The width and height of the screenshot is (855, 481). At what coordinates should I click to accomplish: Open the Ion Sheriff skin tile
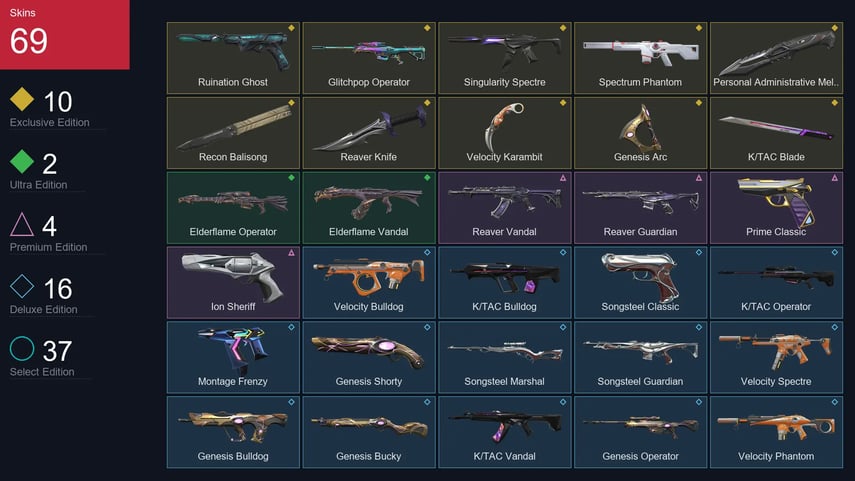pyautogui.click(x=233, y=282)
